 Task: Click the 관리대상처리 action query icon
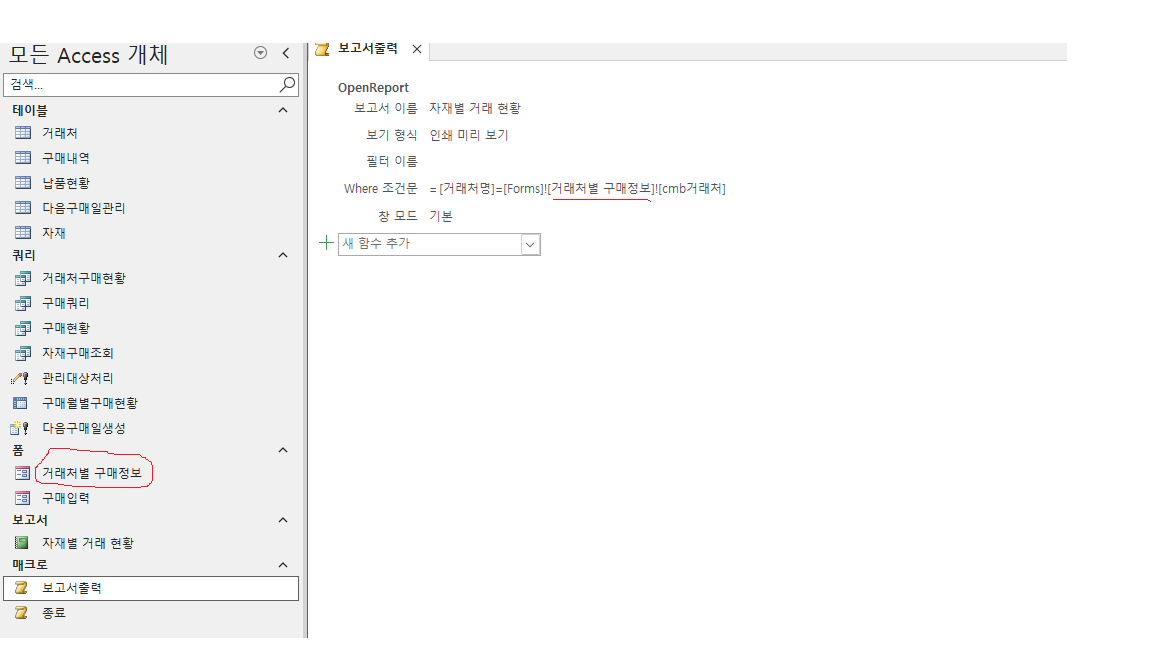[20, 378]
